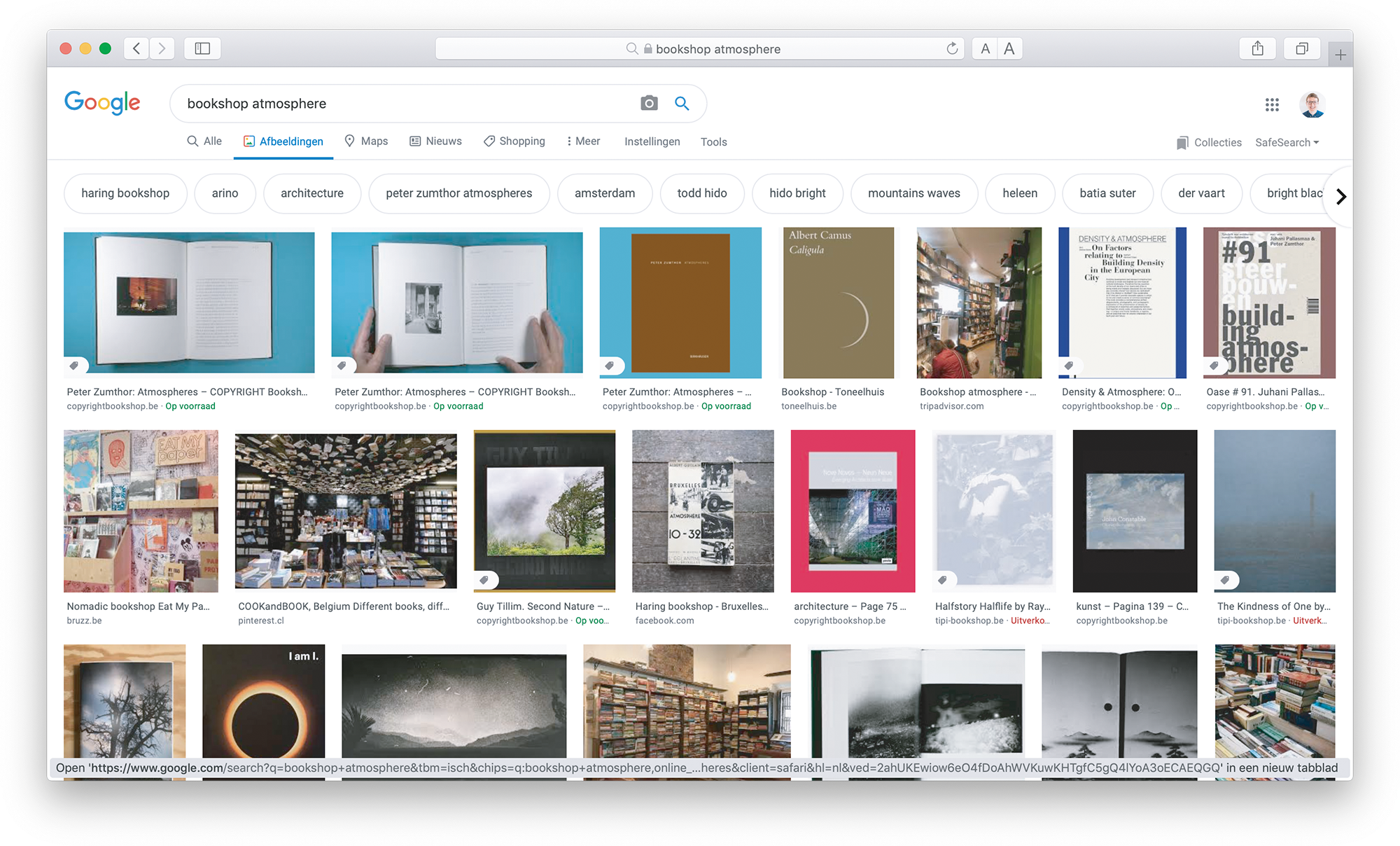
Task: Filter by 'hido bright' chip
Action: point(797,193)
